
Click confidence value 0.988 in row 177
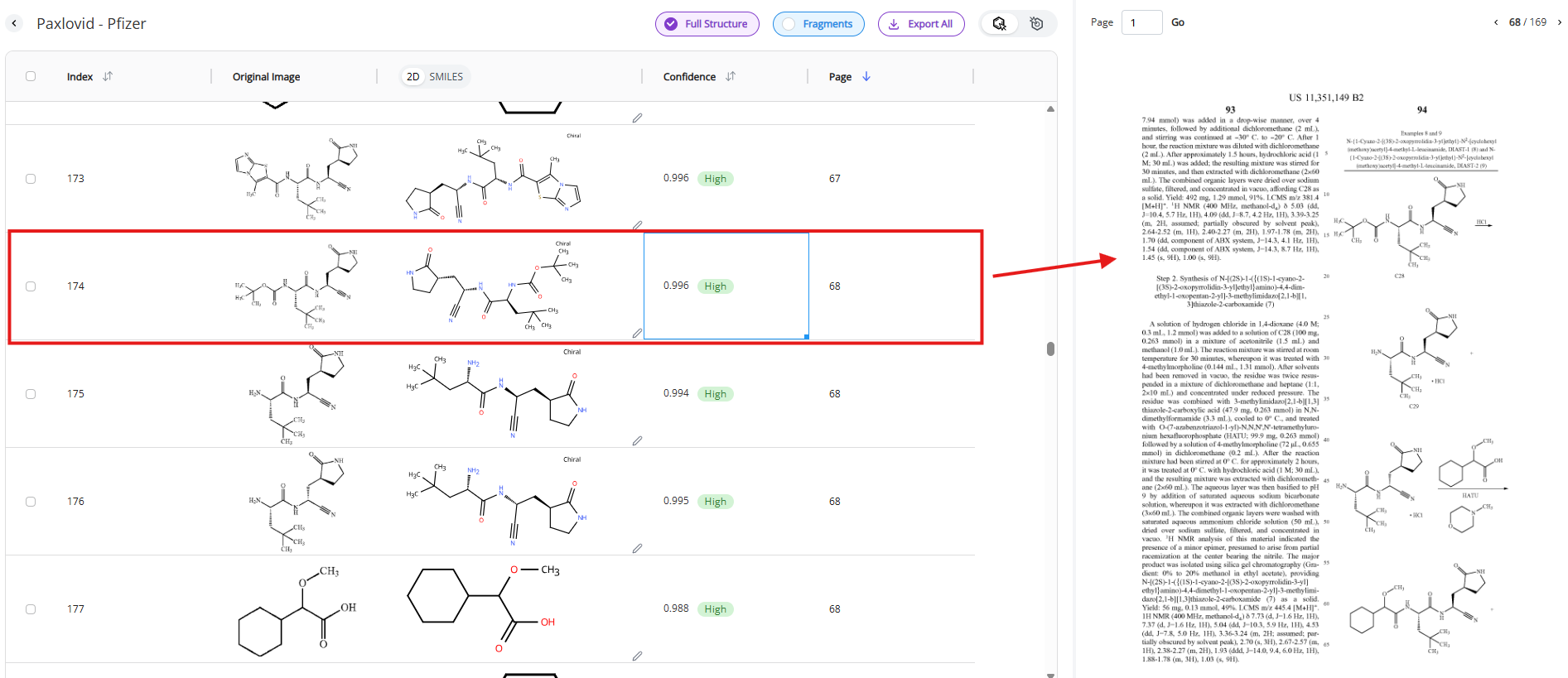click(x=676, y=608)
